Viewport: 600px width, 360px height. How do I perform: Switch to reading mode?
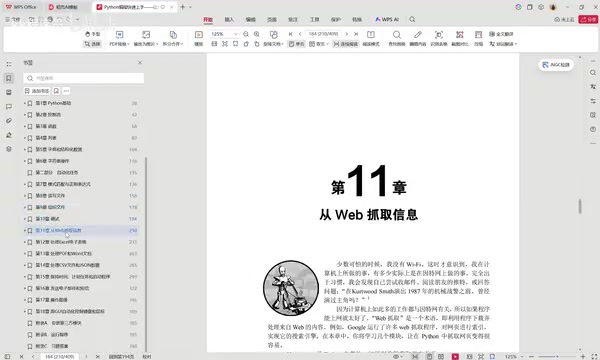point(371,38)
